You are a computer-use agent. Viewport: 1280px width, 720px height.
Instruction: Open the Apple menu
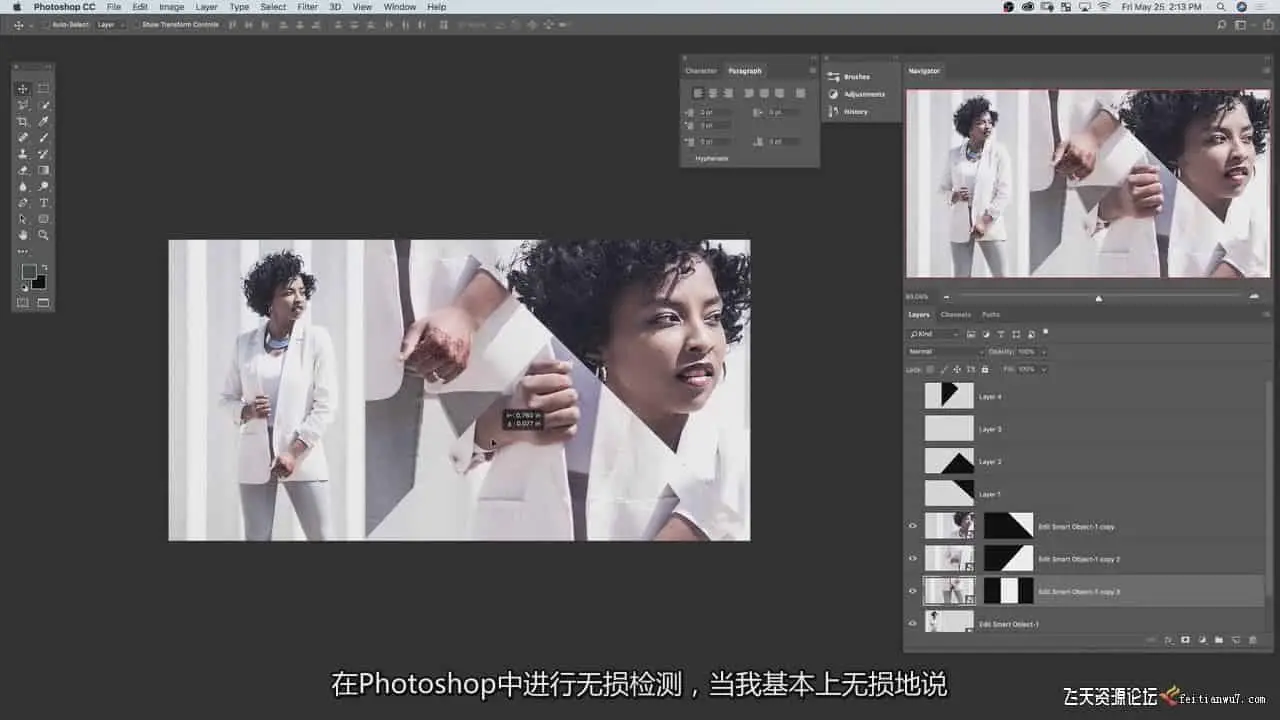click(16, 7)
